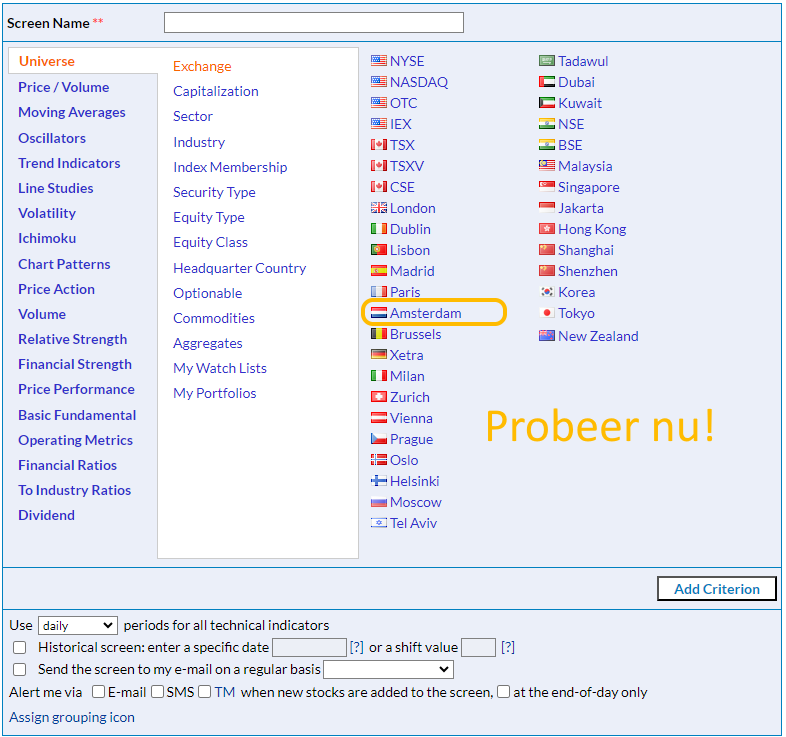Select the Capitalization criterion

[x=216, y=91]
